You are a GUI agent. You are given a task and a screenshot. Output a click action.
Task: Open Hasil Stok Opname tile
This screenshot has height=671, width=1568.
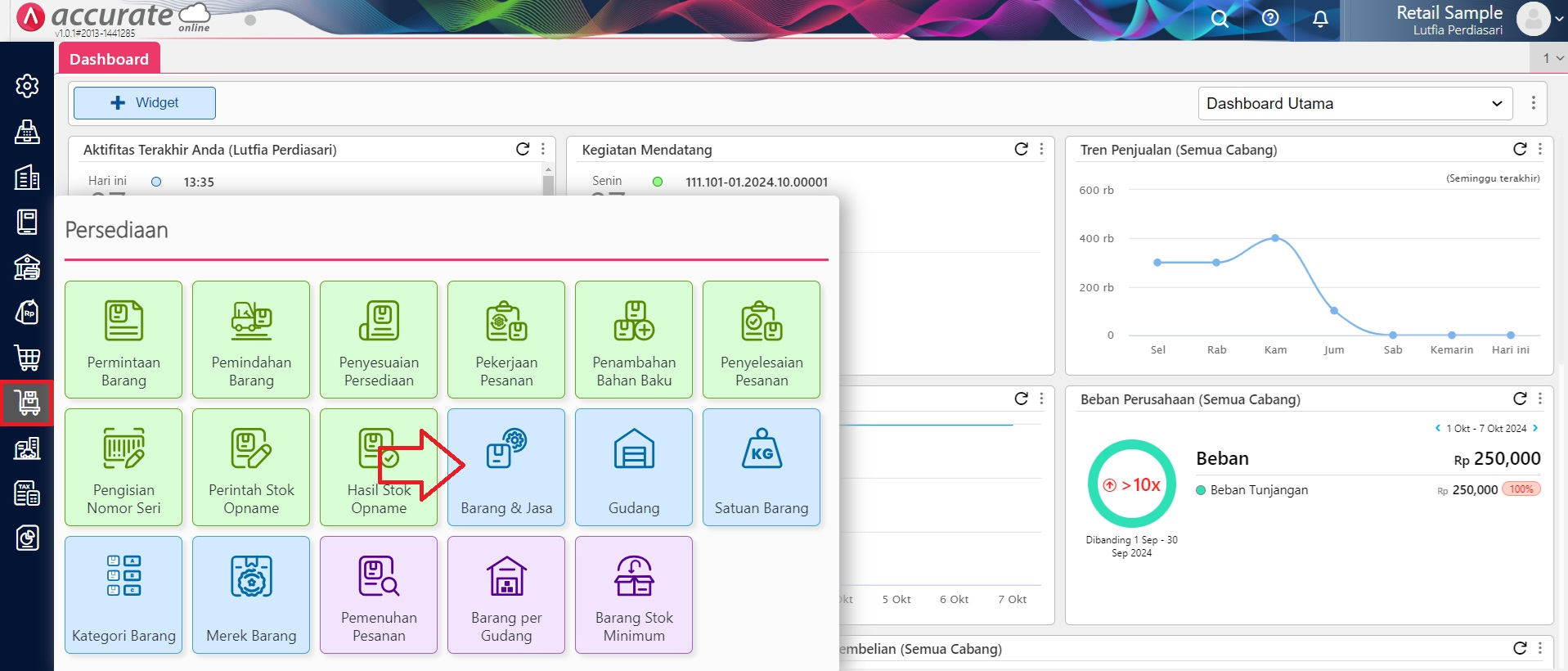click(x=379, y=467)
